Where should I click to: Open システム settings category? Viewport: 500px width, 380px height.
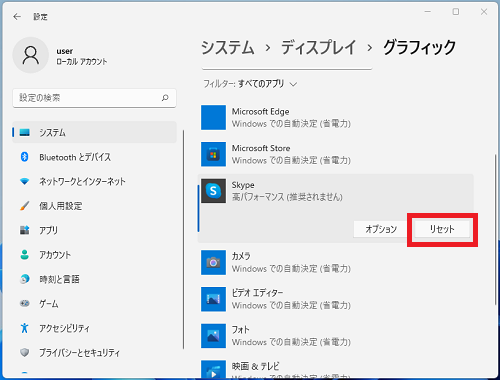click(x=94, y=132)
